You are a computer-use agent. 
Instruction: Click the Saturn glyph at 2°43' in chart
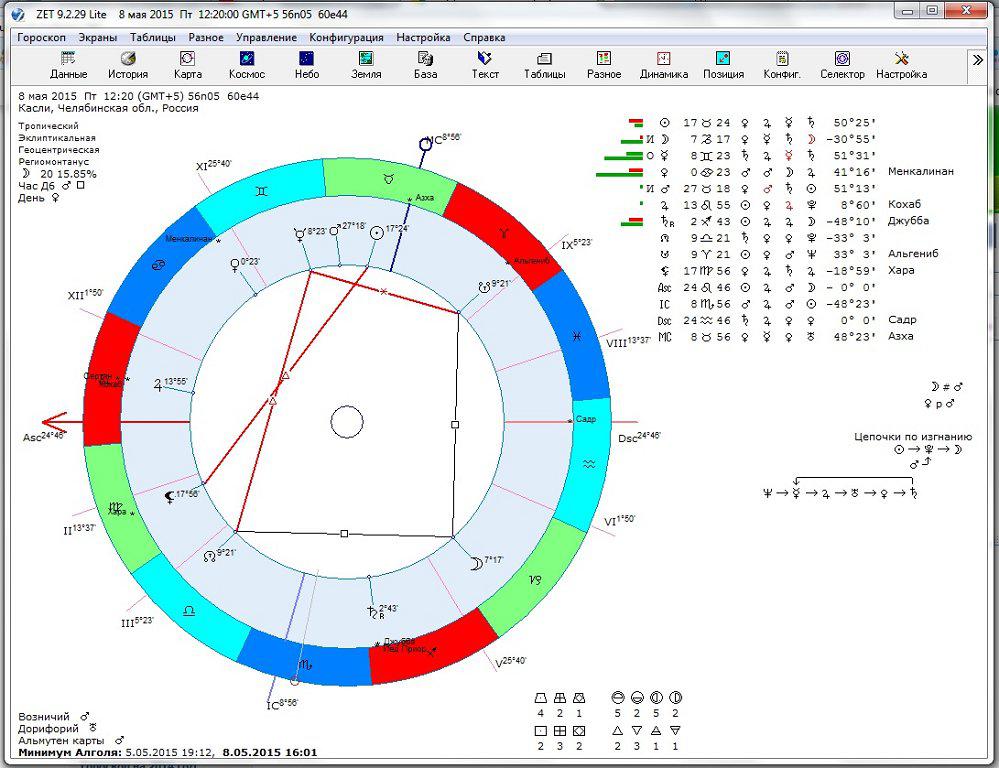(373, 612)
